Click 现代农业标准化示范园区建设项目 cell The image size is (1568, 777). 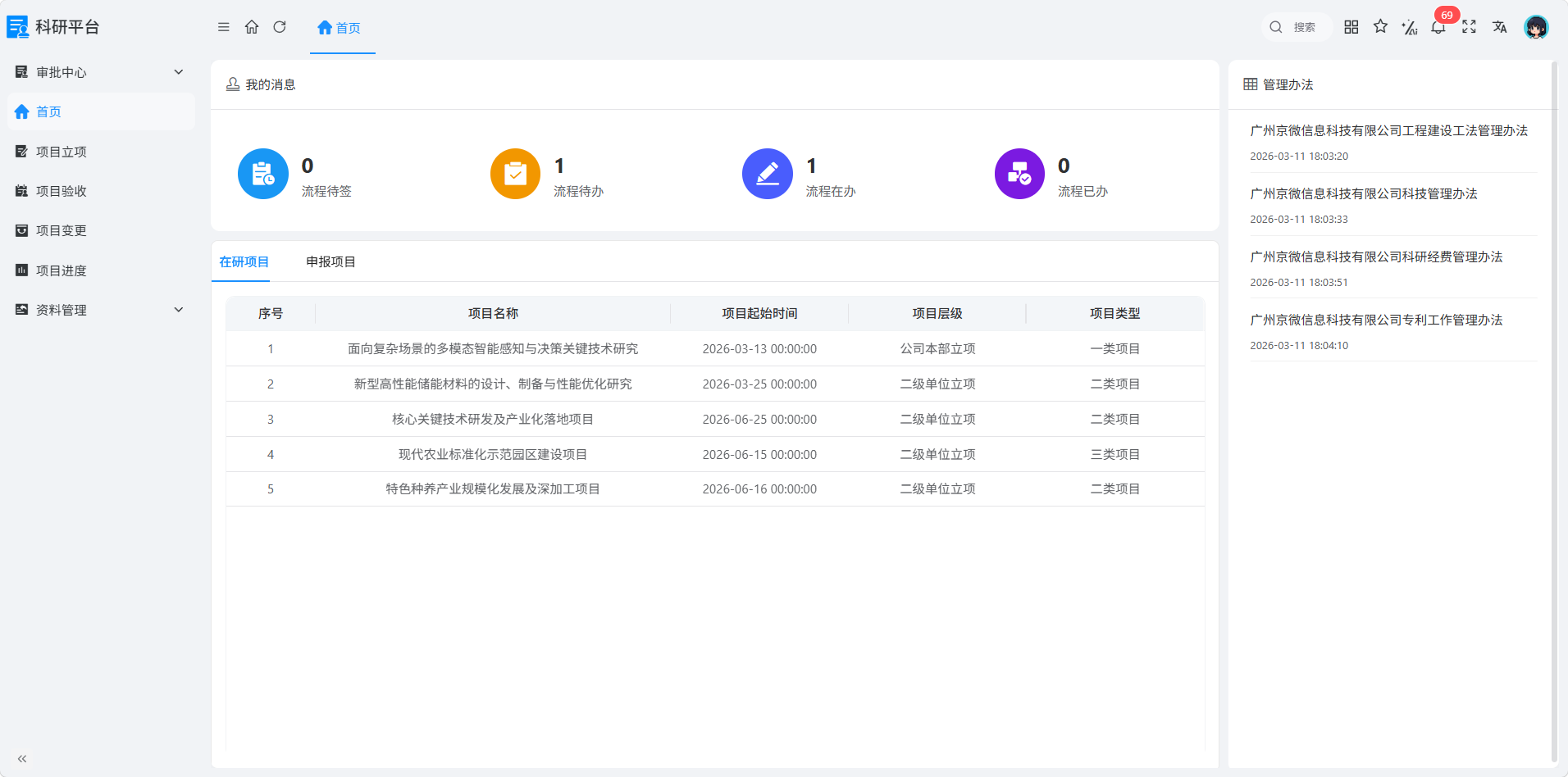click(x=493, y=454)
